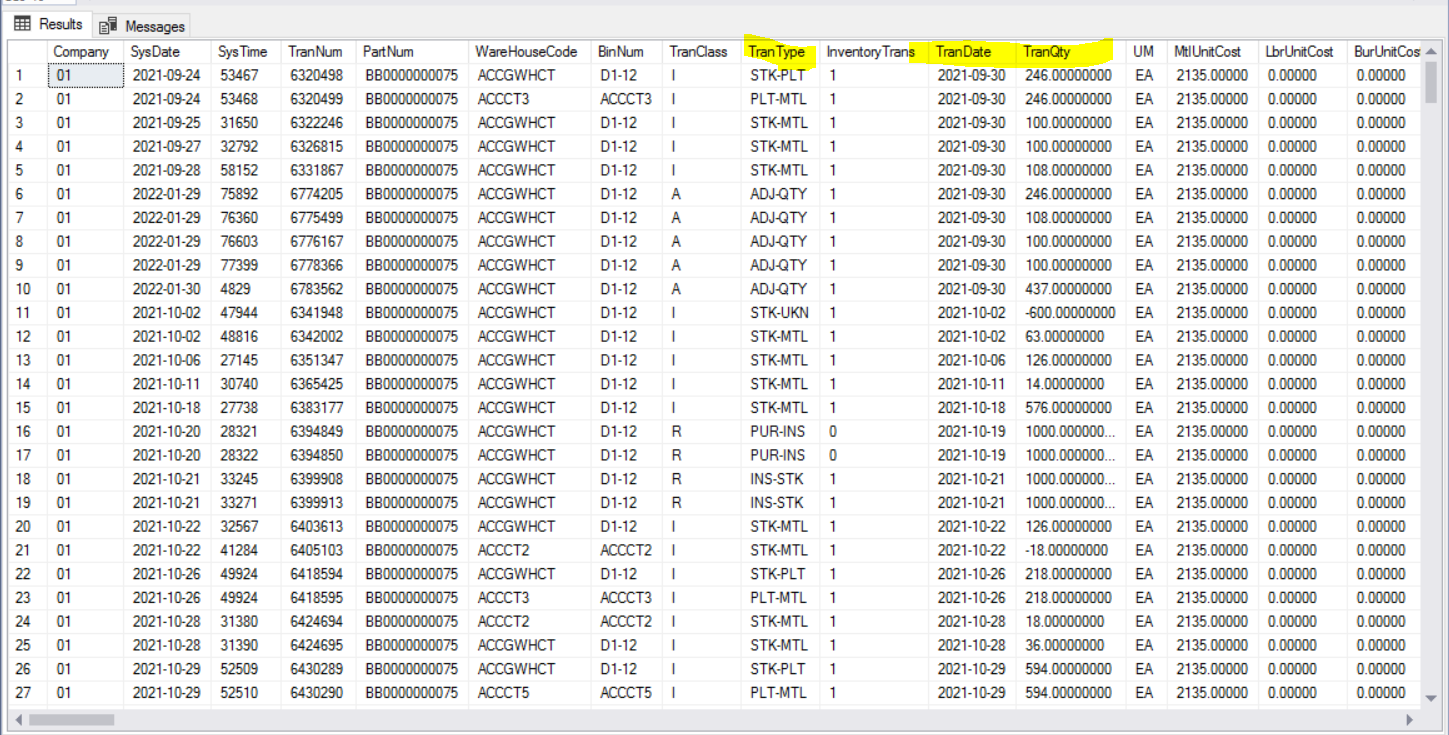
Task: Click the horizontal scrollbar left arrow
Action: (18, 719)
